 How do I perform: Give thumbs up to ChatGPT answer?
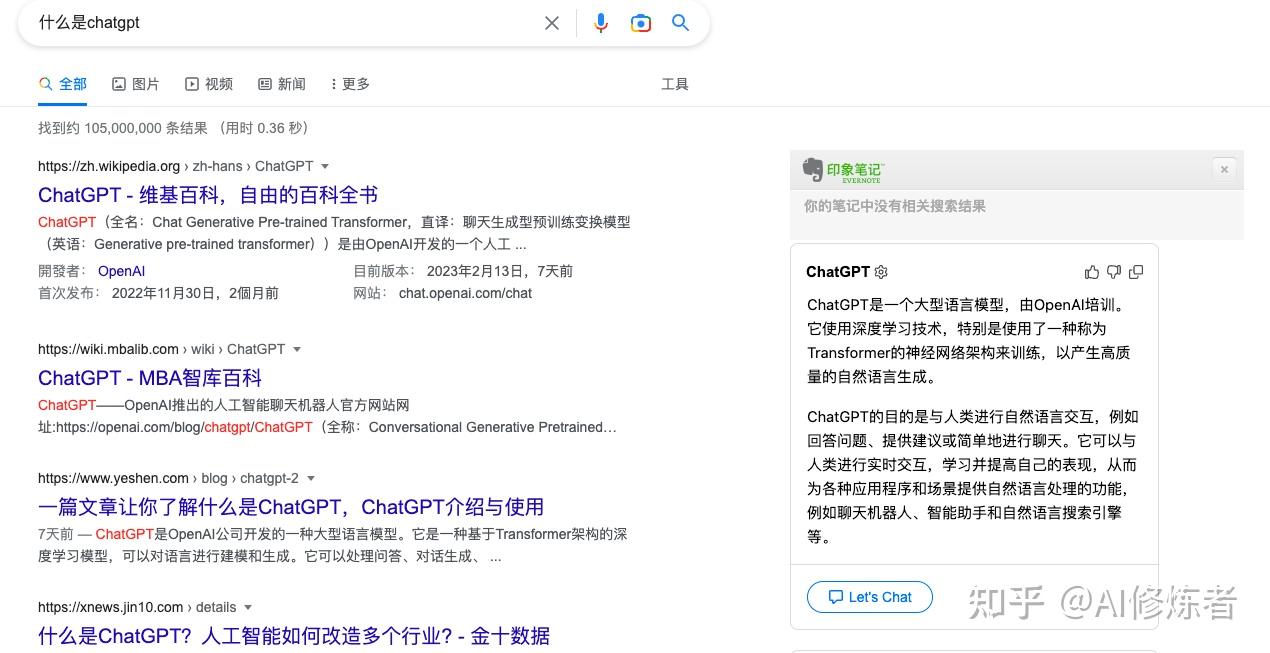tap(1092, 272)
